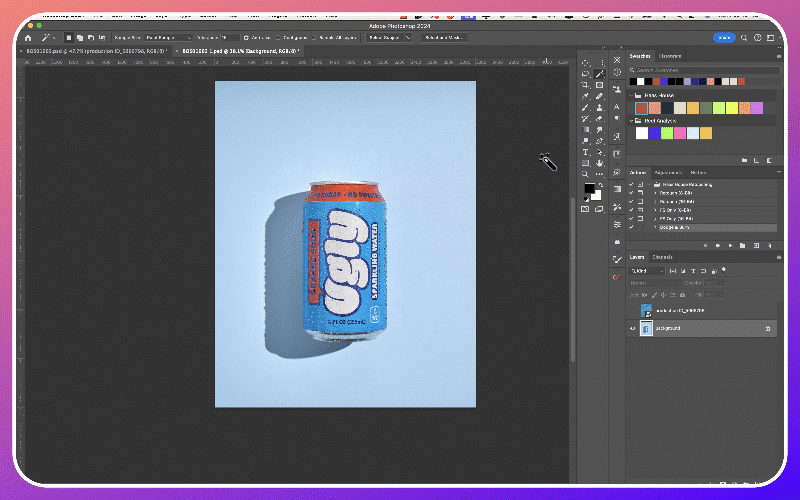Select the Type tool
The height and width of the screenshot is (500, 800).
tap(585, 153)
